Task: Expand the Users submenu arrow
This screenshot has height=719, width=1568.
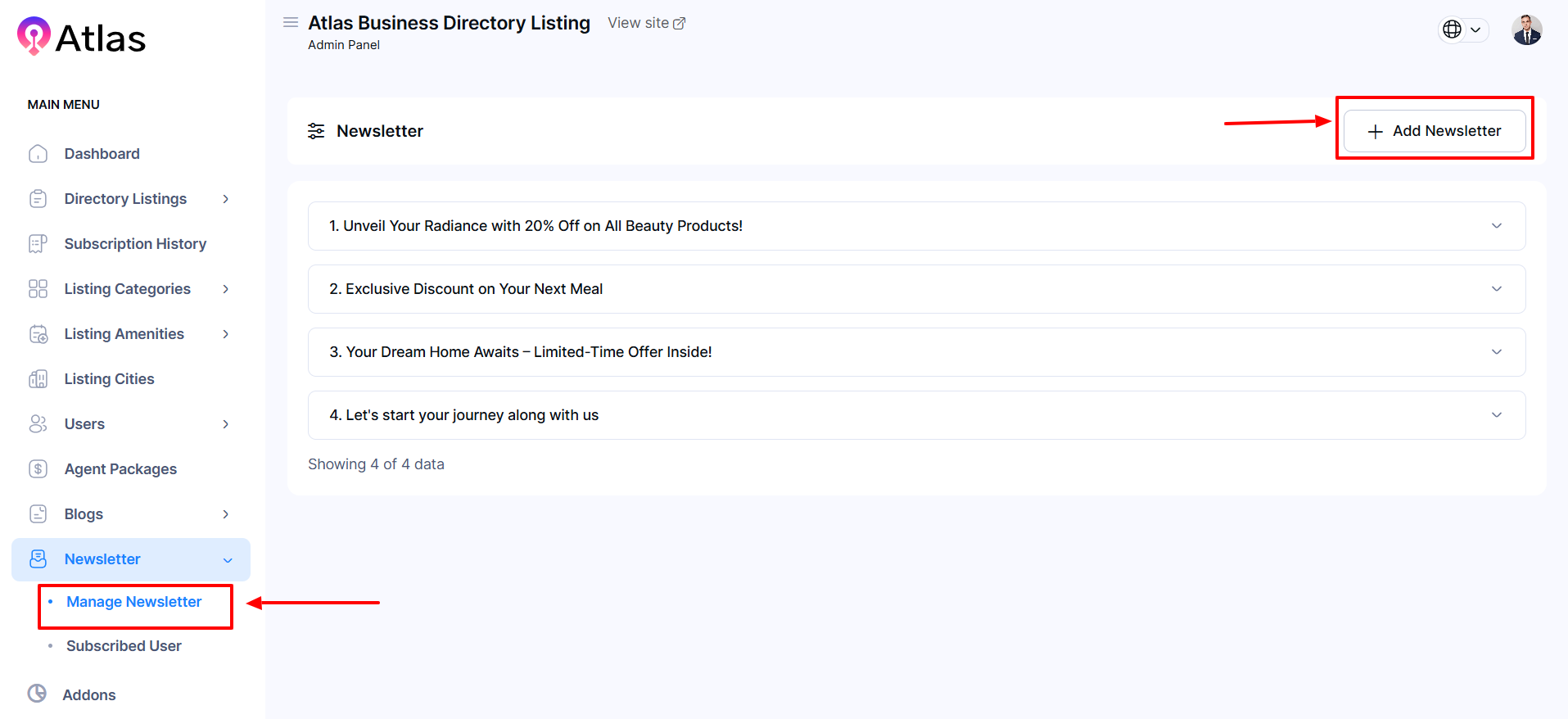Action: (x=226, y=424)
